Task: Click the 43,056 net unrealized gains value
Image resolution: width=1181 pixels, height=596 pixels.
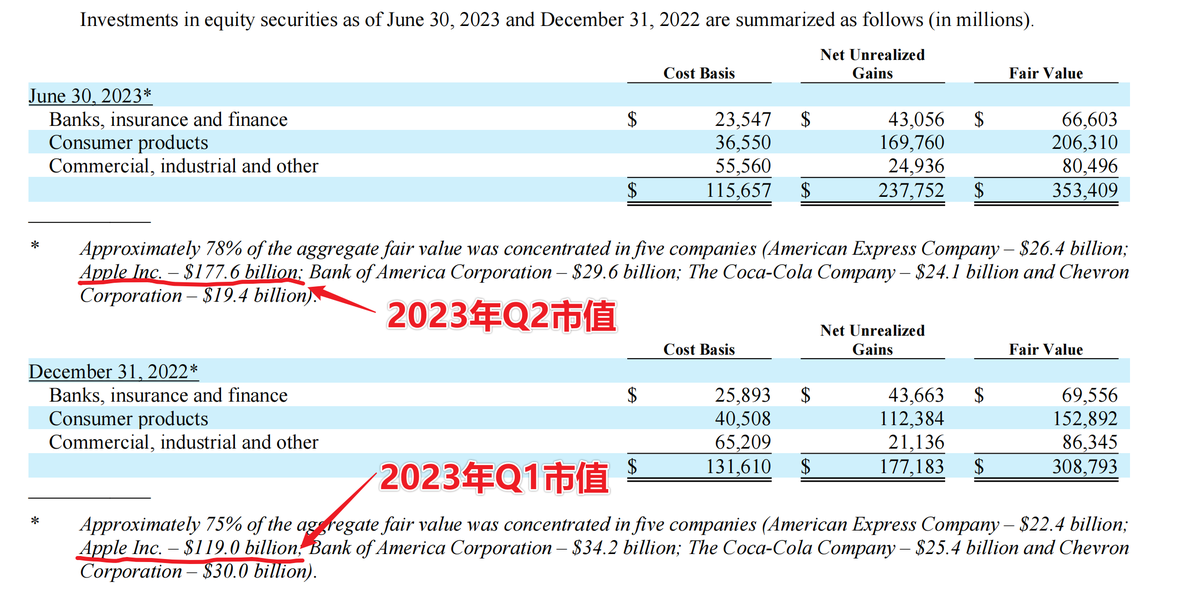Action: 916,120
